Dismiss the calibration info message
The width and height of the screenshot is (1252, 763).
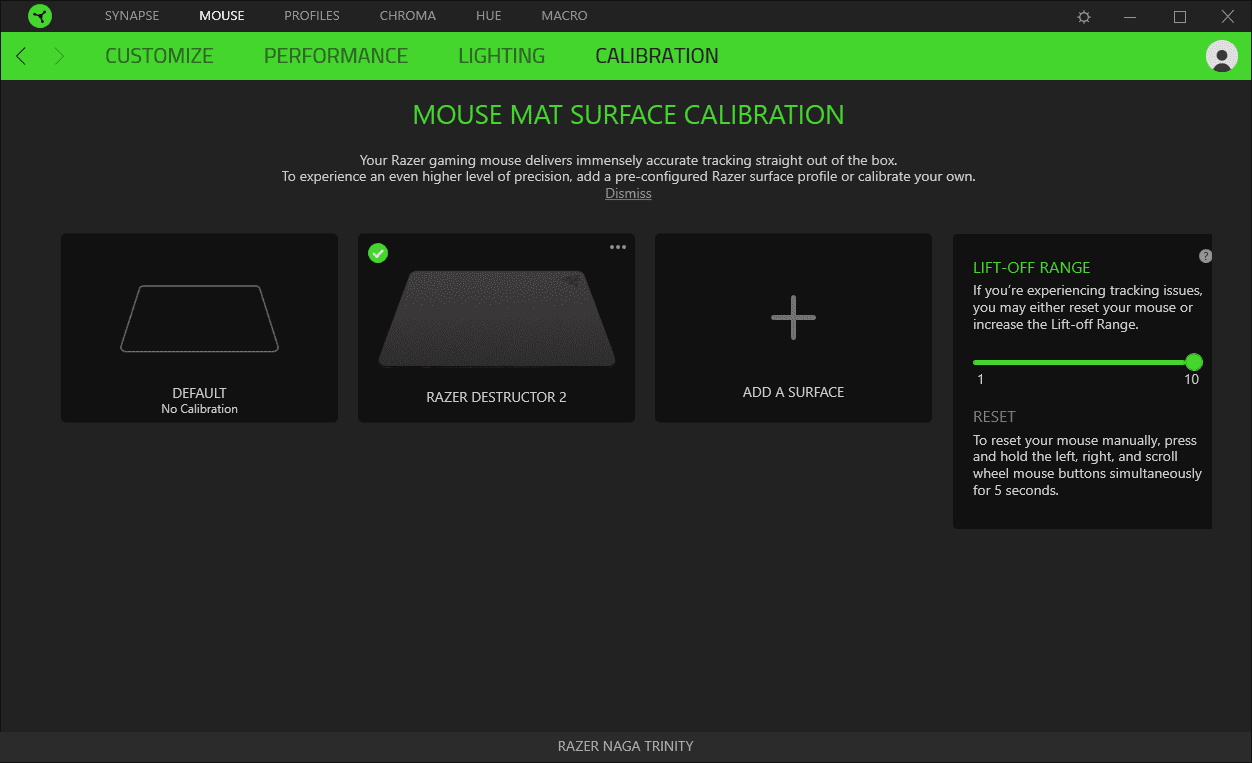click(628, 193)
